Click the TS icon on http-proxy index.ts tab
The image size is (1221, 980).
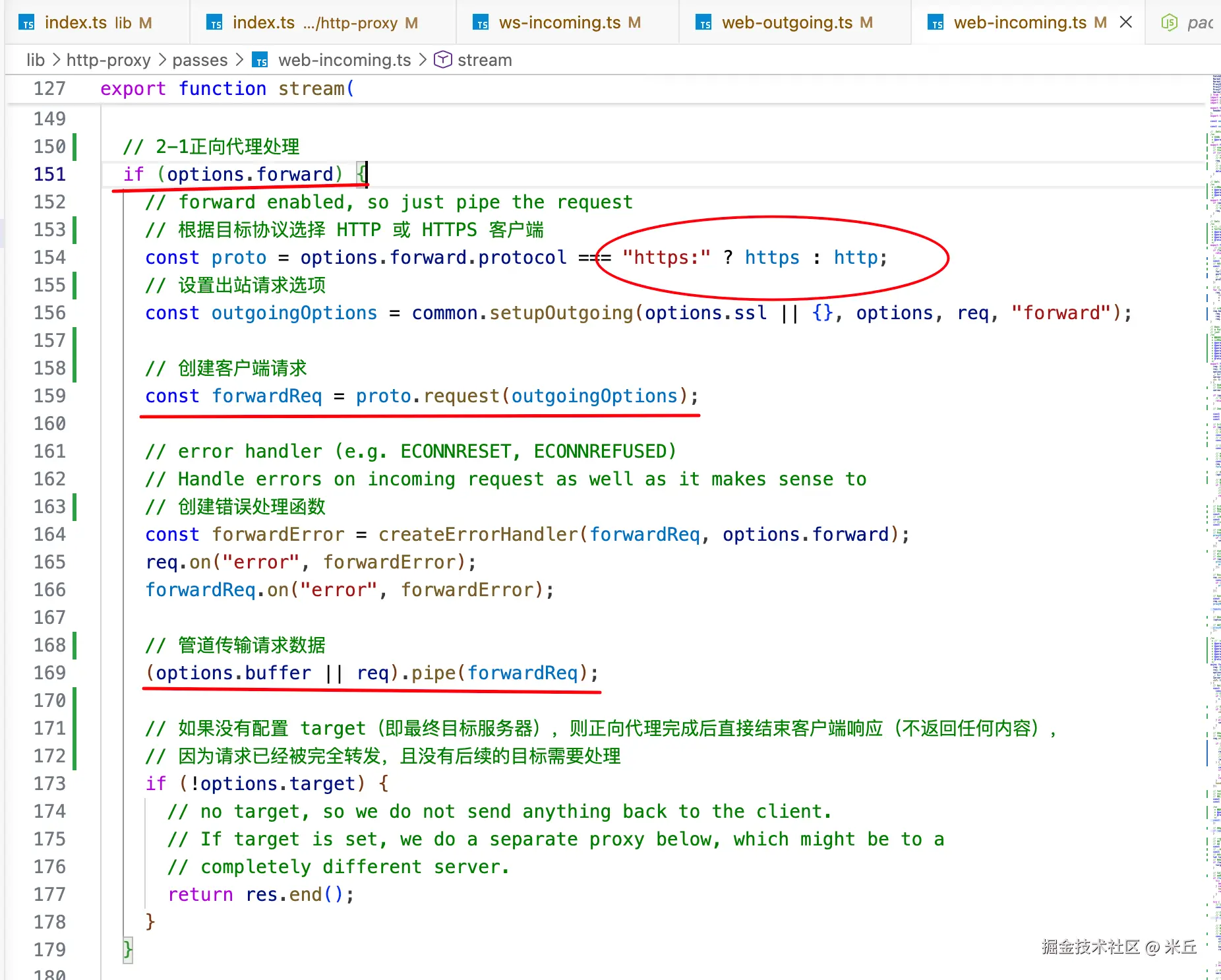pos(215,23)
